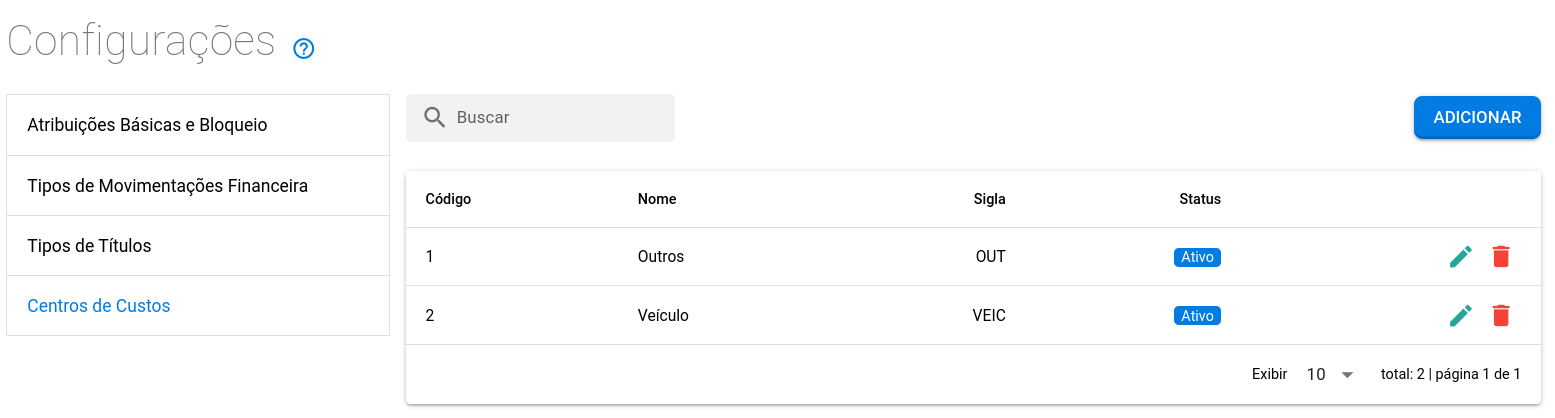The image size is (1555, 418).
Task: Select Tipos de Movimentações Financeira
Action: click(167, 186)
